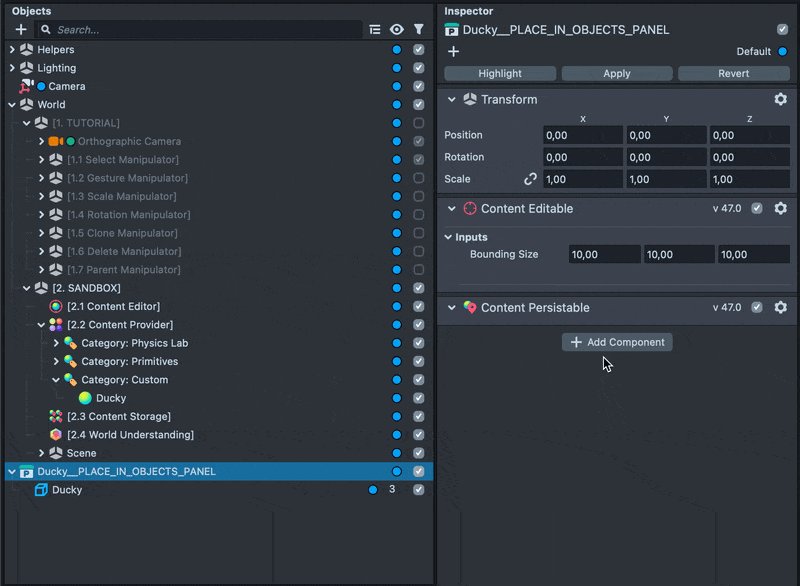Click the plus icon below the Inspector object name
The width and height of the screenshot is (800, 586).
[x=453, y=51]
